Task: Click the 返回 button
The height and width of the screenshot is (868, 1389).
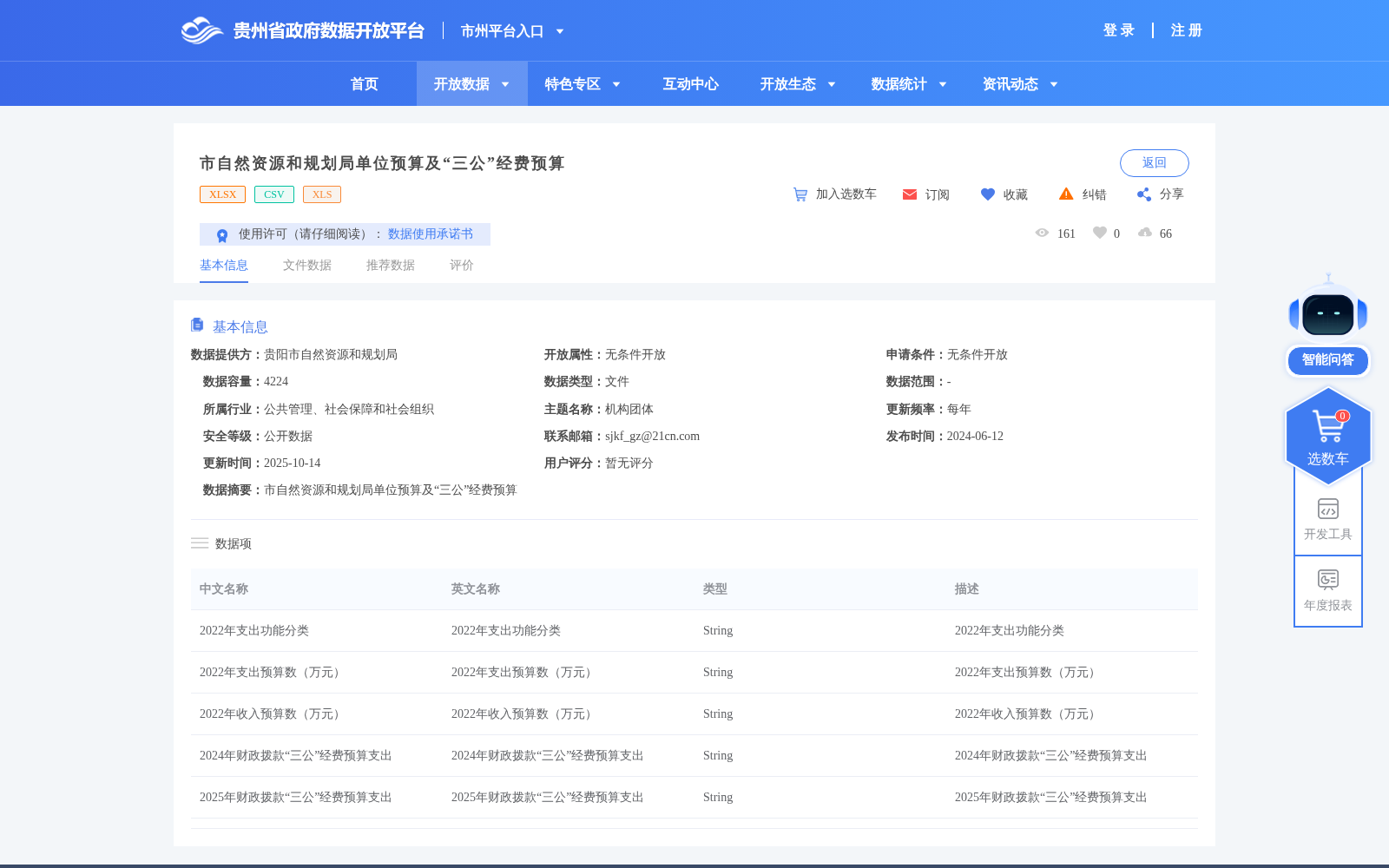Action: point(1155,163)
